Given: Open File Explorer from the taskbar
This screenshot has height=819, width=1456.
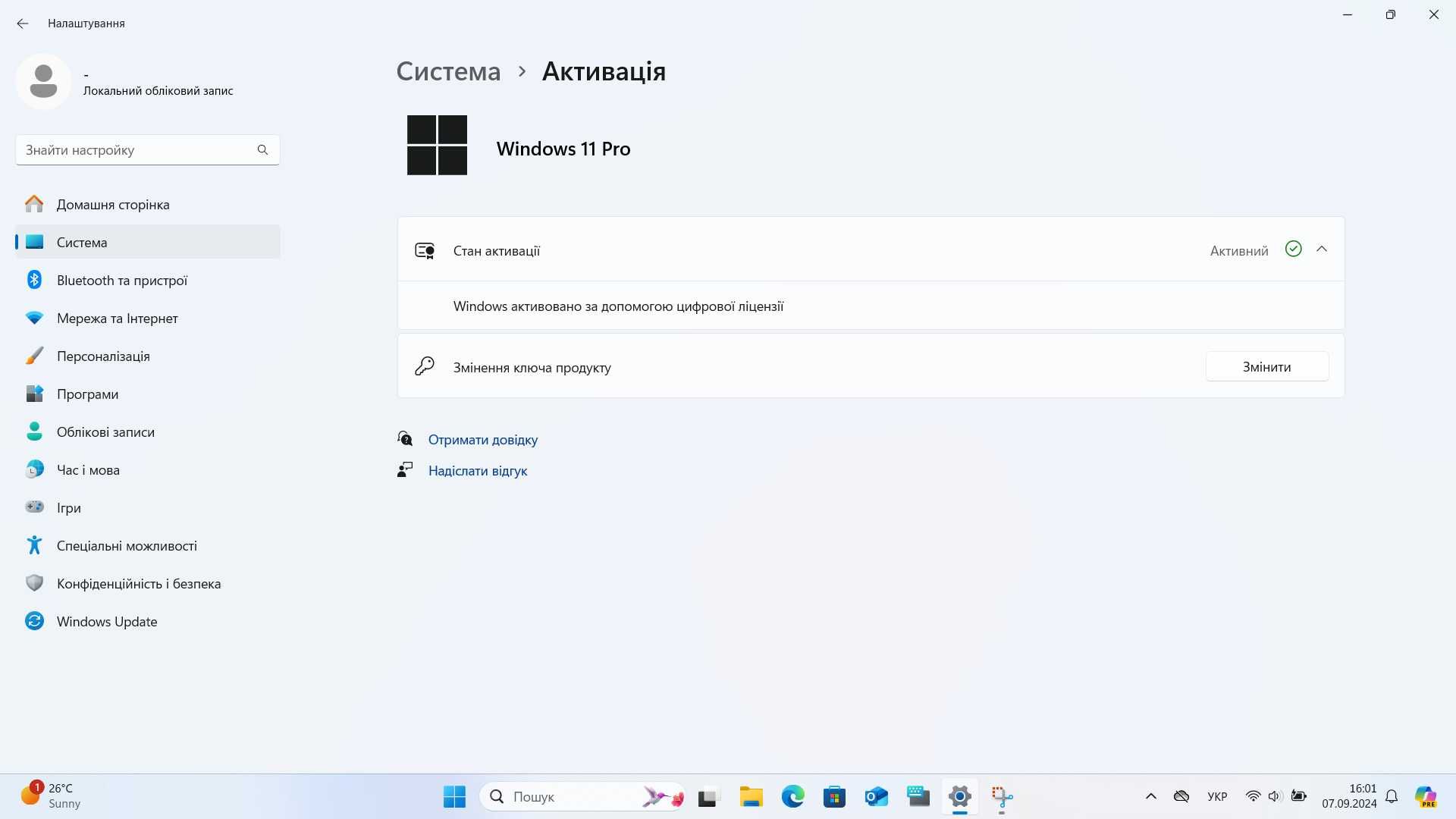Looking at the screenshot, I should tap(751, 796).
